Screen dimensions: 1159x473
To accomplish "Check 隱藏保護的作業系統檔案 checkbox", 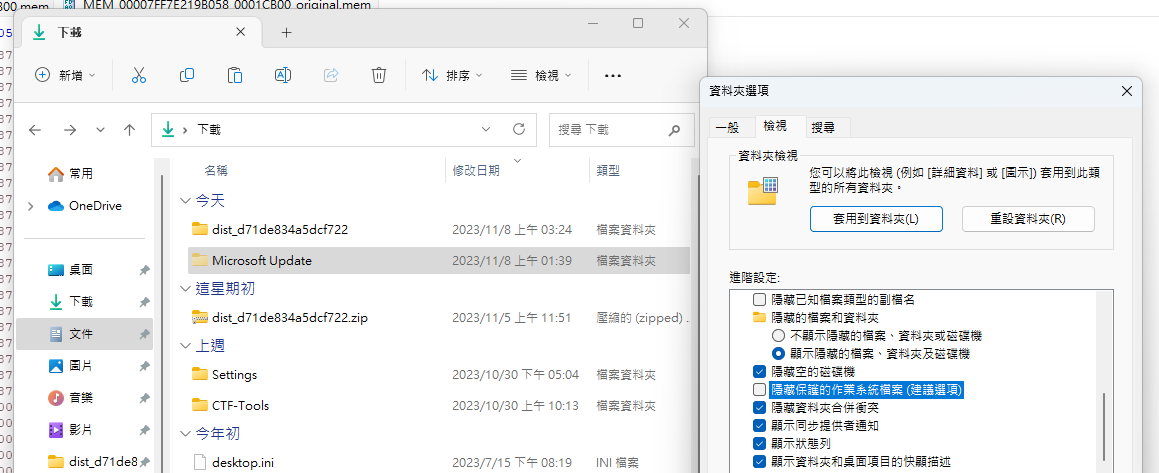I will pos(759,389).
